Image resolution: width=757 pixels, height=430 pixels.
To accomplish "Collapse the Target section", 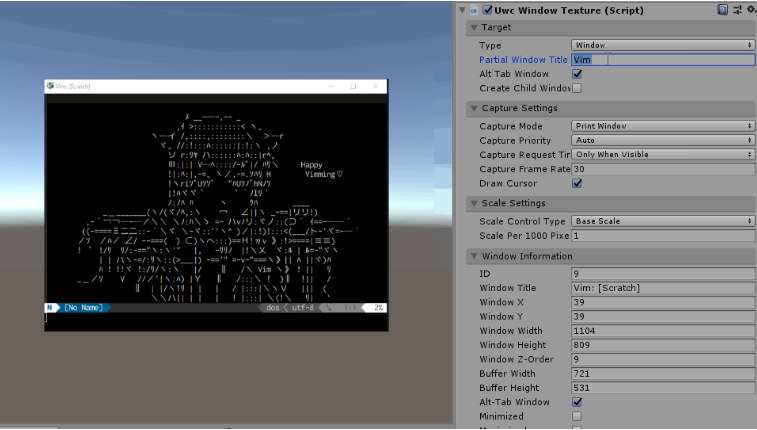I will 474,28.
